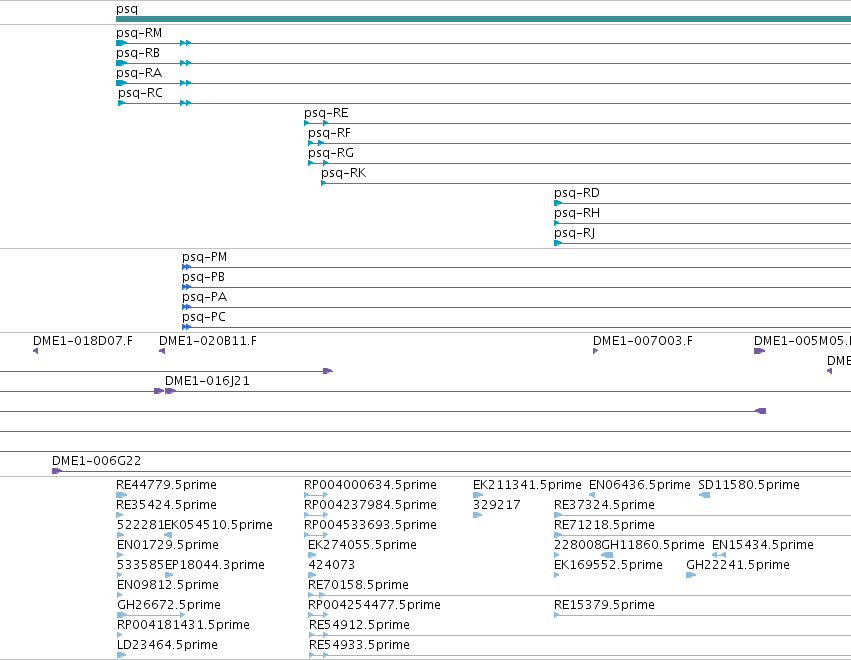851x660 pixels.
Task: Select the RE37324.5prime EST label
Action: (604, 505)
